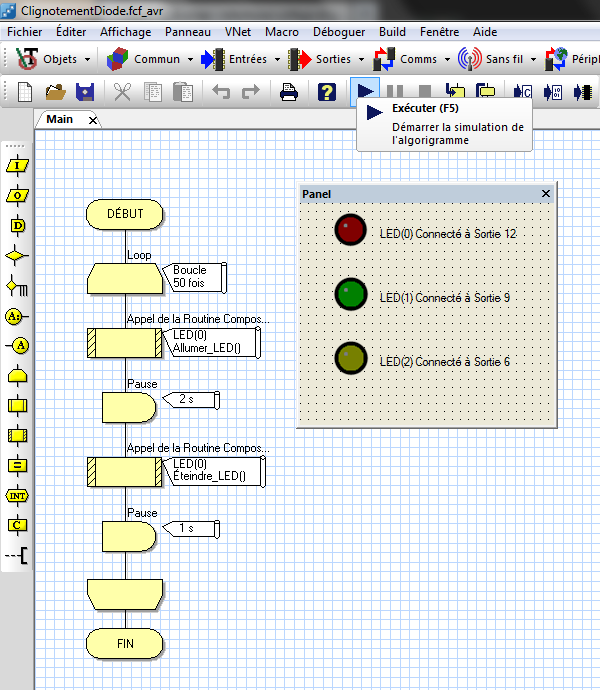This screenshot has width=600, height=690.
Task: Pick the Delay (D) icon
Action: click(17, 225)
